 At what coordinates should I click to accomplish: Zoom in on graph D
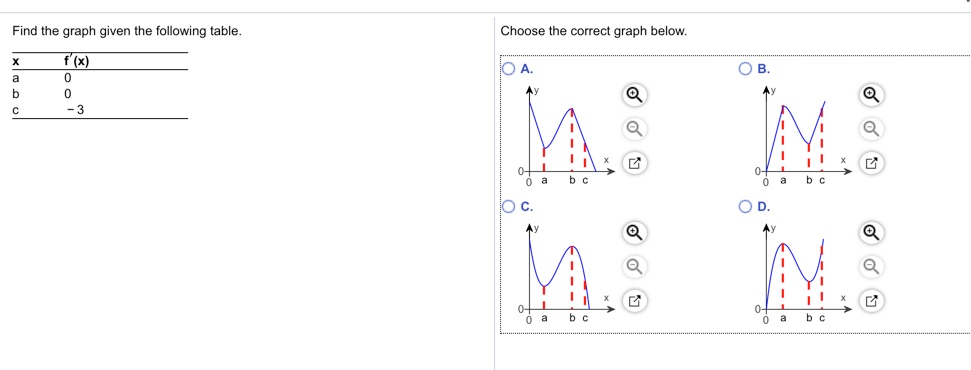click(x=870, y=232)
